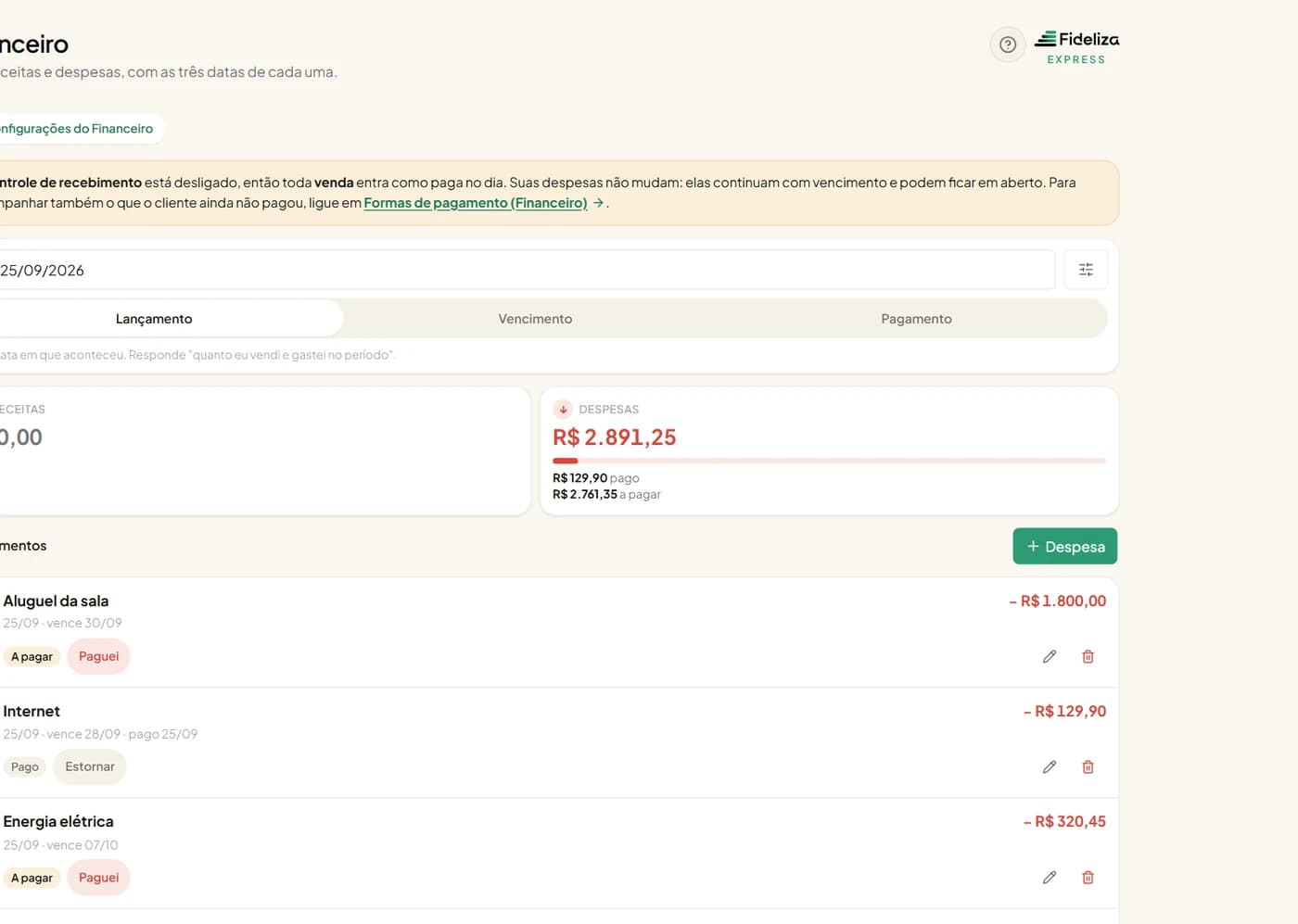Switch to the Pagamento tab
The width and height of the screenshot is (1298, 924).
tap(916, 319)
